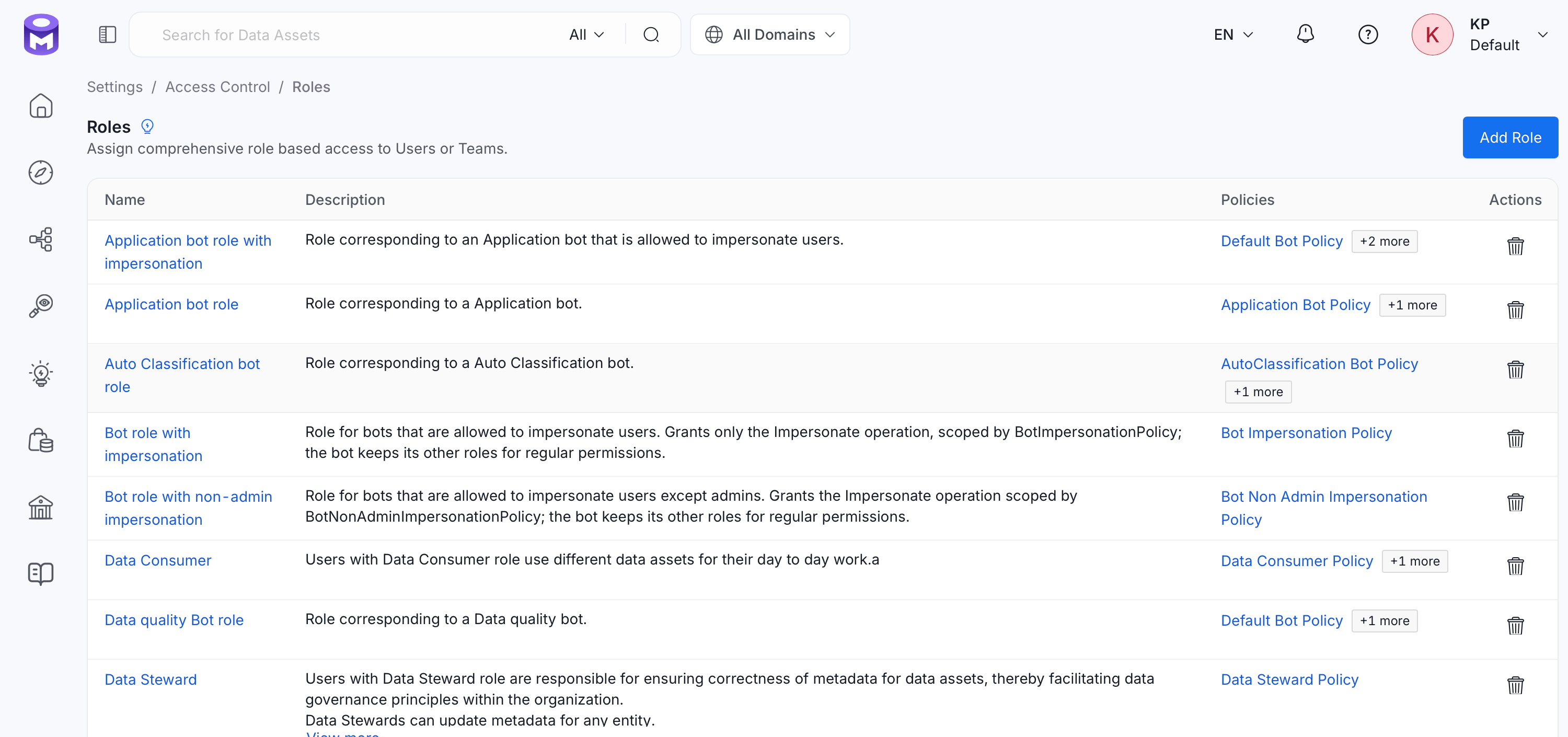This screenshot has width=1568, height=737.
Task: Open Bot Impersonation Policy link
Action: (x=1306, y=433)
